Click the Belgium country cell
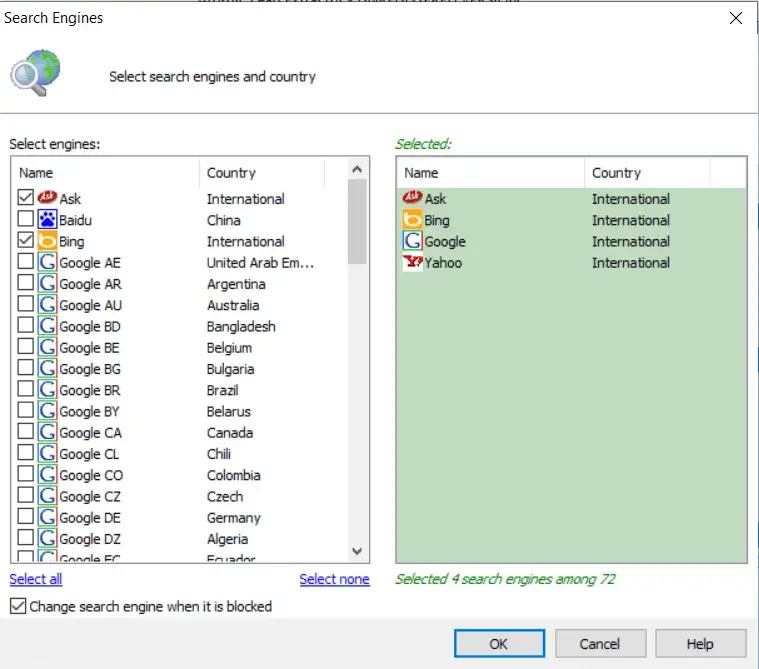 pos(229,348)
